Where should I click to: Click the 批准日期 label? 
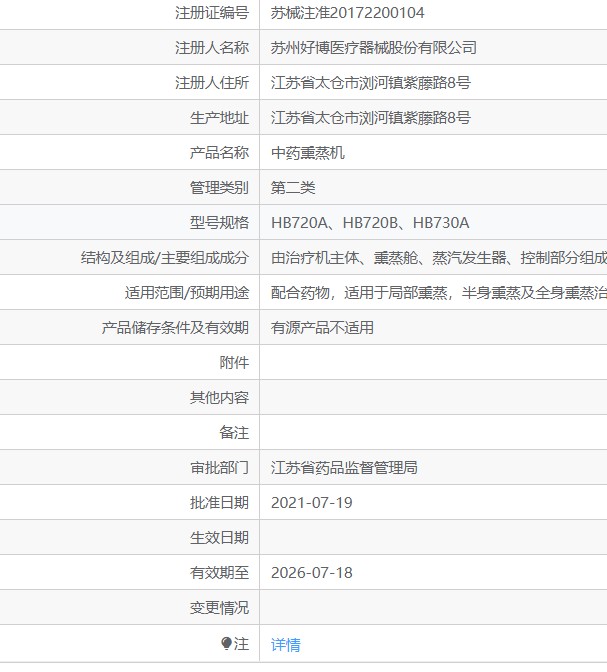coord(219,503)
